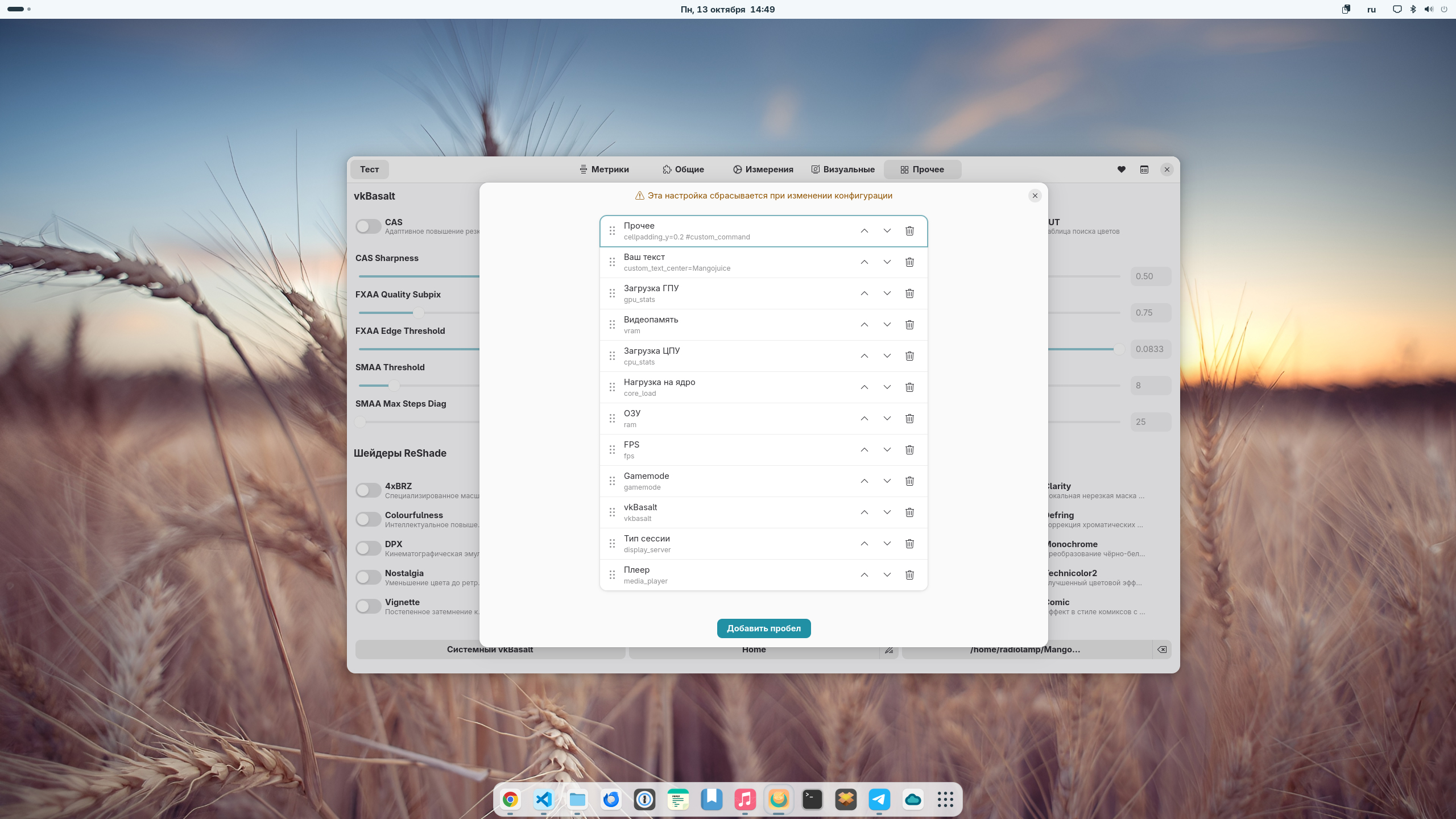
Task: Adjust the FXAA Quality Subpix slider
Action: [419, 313]
